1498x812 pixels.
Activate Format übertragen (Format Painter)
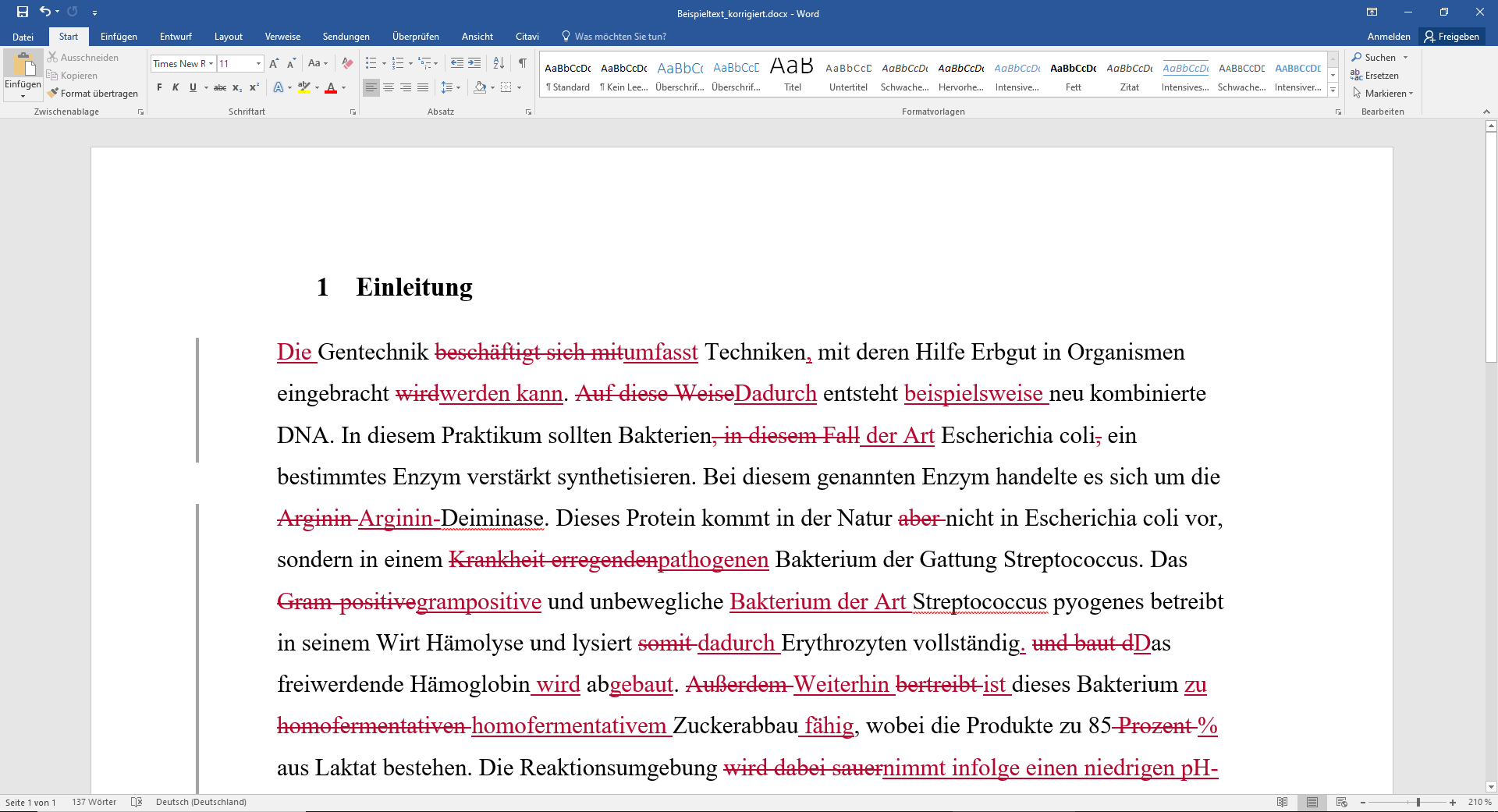[x=93, y=92]
